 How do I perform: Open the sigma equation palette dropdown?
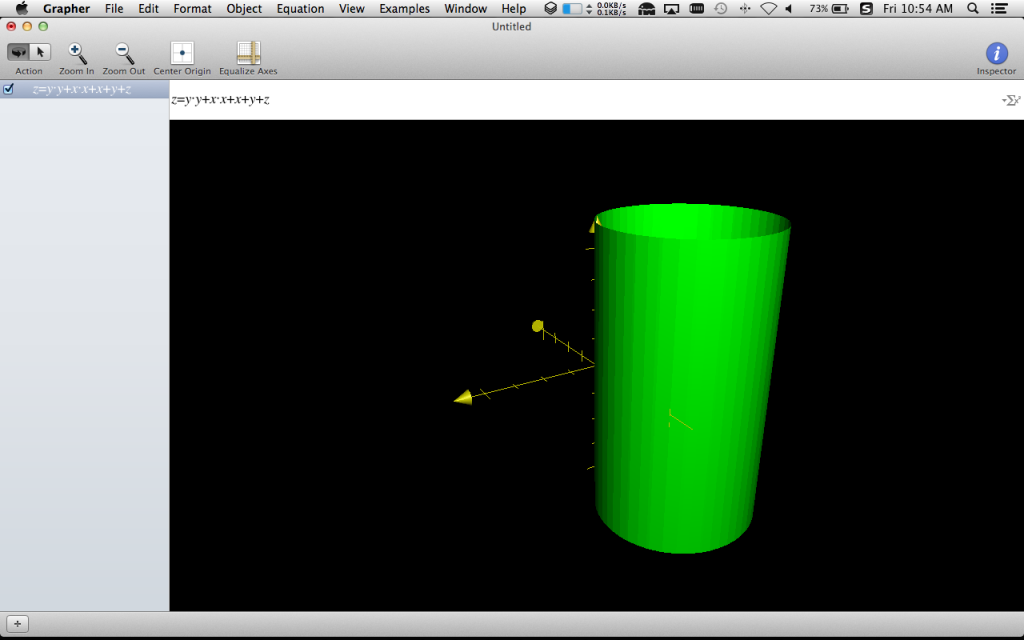[1010, 100]
